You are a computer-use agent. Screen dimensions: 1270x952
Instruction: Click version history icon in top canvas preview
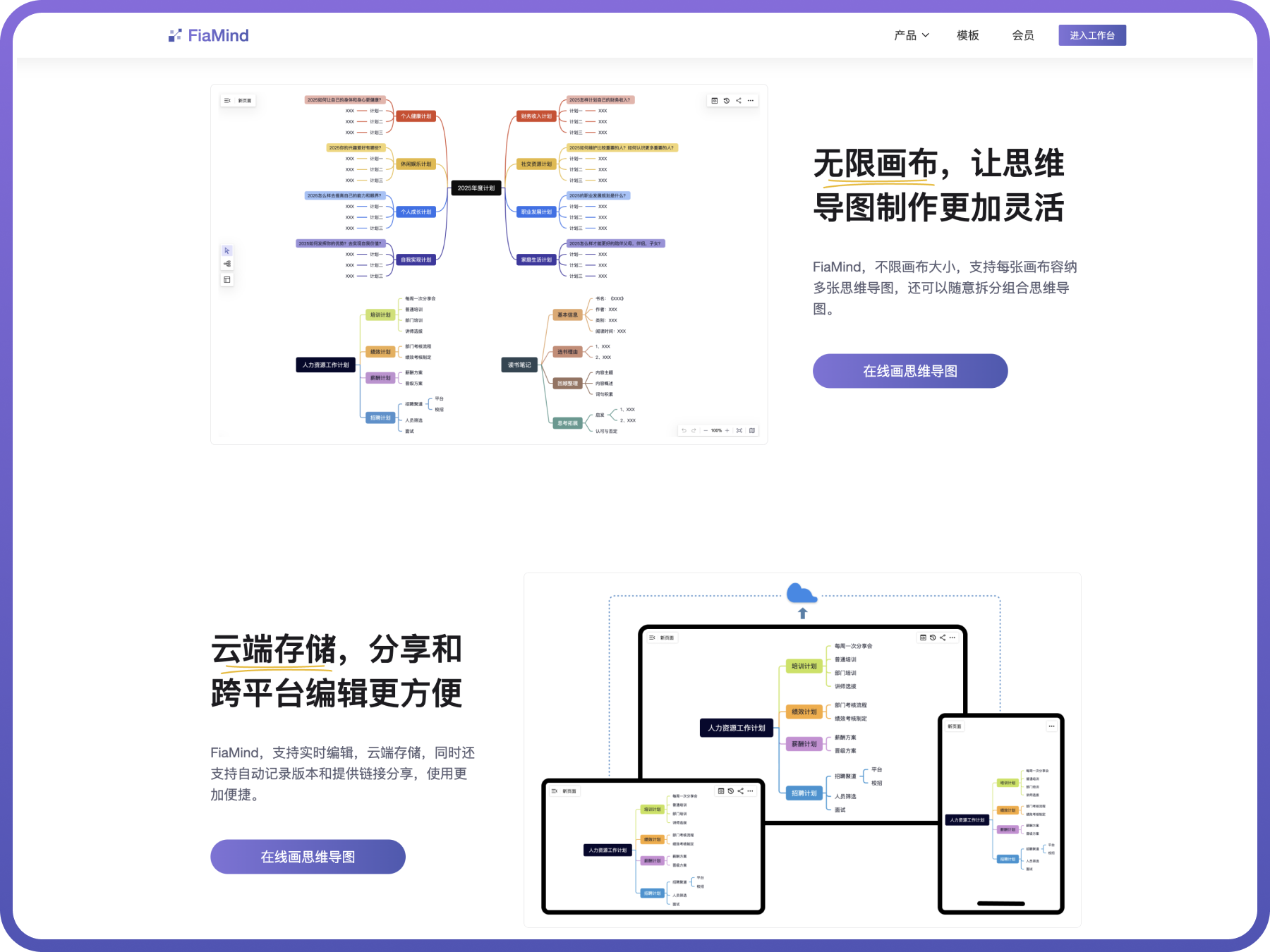click(x=727, y=101)
